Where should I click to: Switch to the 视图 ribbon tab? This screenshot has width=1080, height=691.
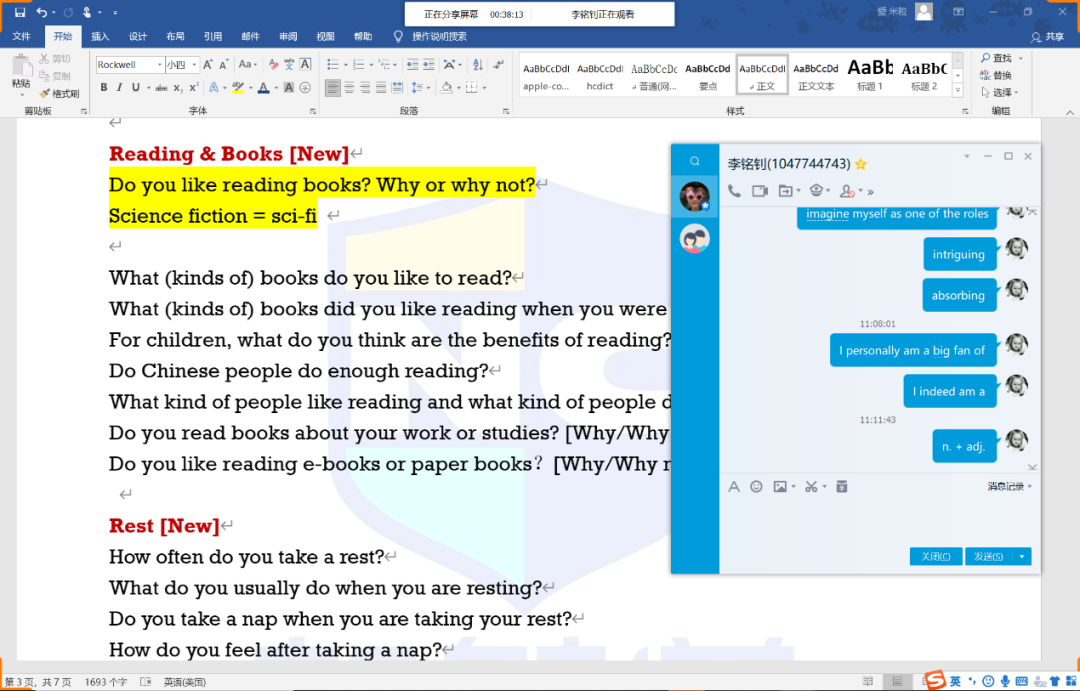coord(325,37)
